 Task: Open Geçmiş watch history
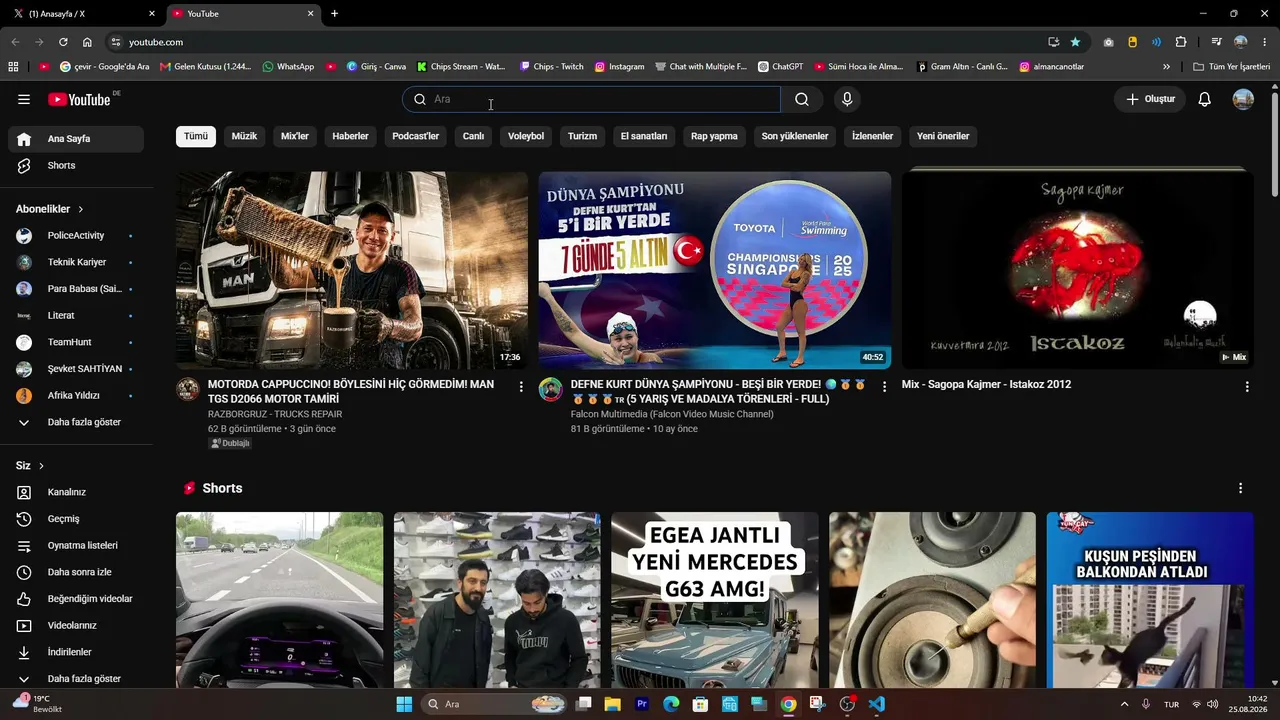[76, 519]
